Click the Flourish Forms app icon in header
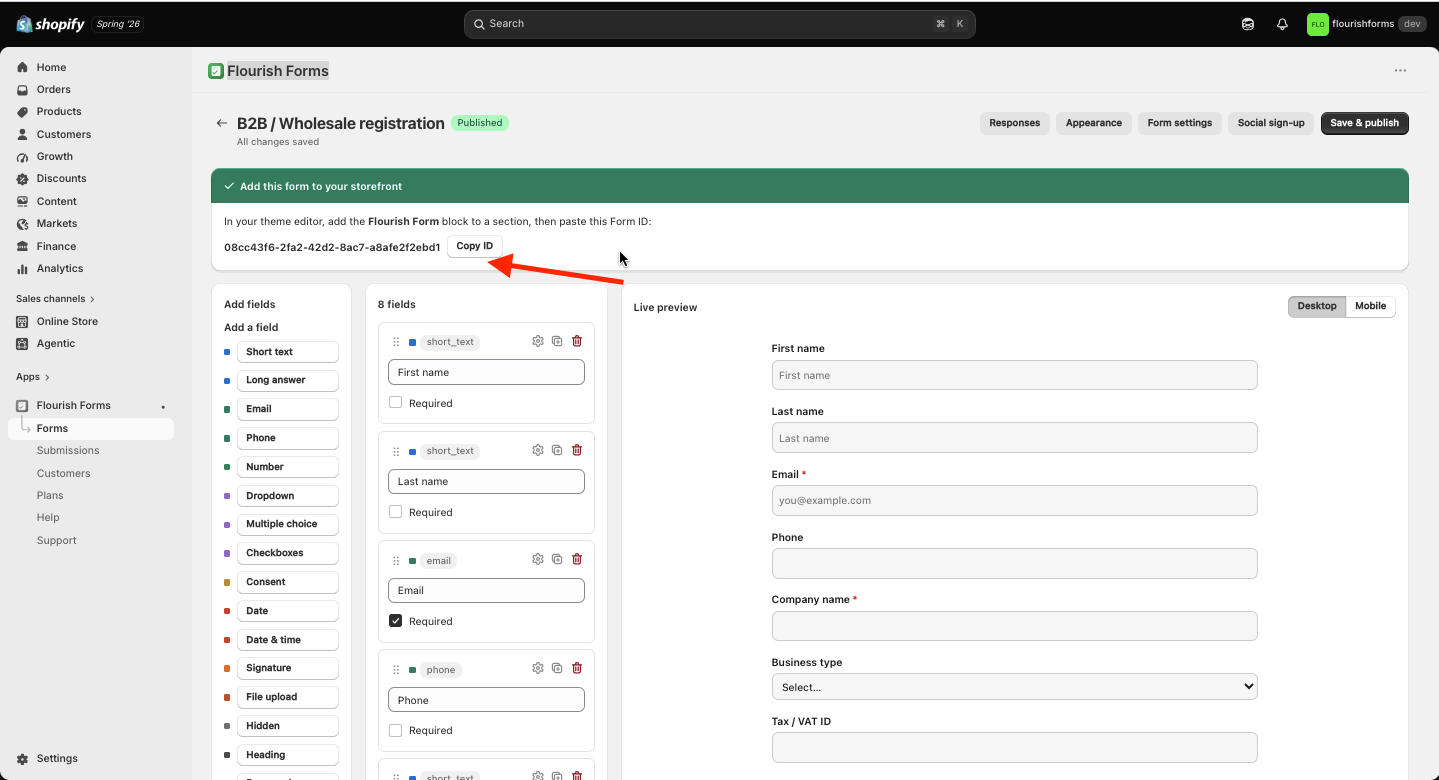 click(x=215, y=71)
